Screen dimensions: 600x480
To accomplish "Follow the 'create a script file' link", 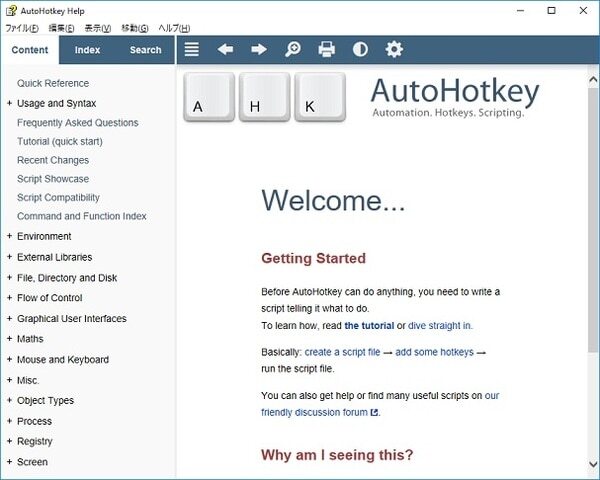I will [x=342, y=352].
